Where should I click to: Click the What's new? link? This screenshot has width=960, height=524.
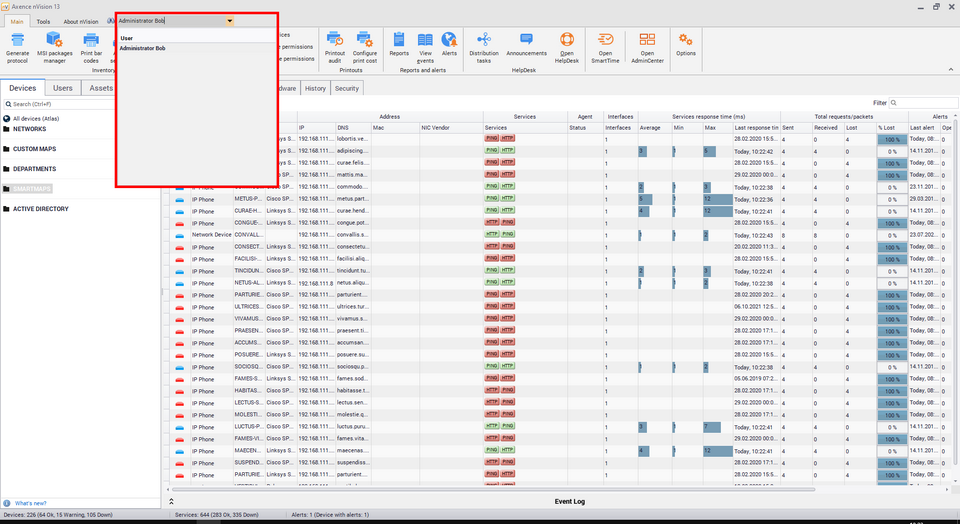pos(30,503)
